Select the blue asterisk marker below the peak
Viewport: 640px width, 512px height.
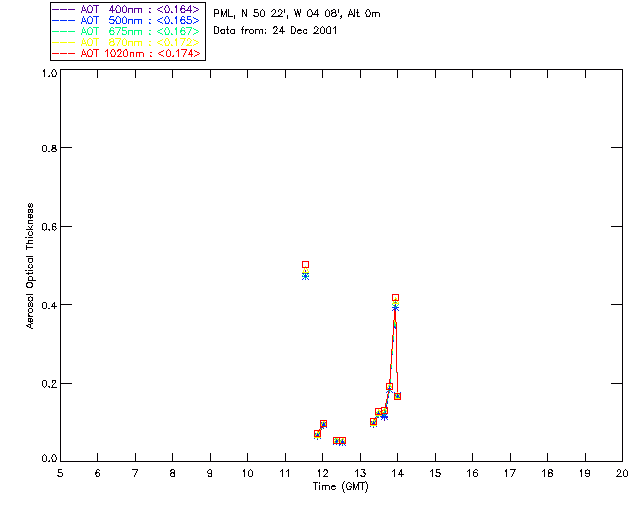pos(395,307)
